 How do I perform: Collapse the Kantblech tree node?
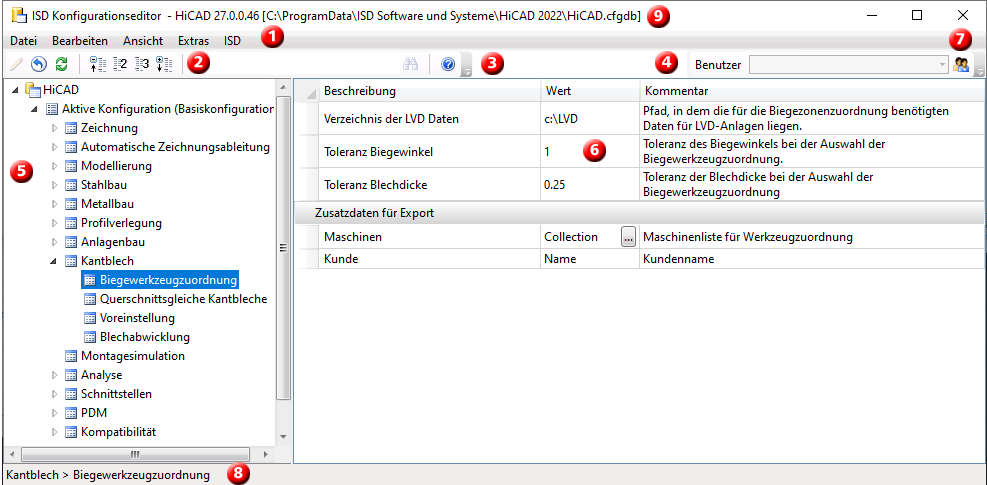(54, 261)
